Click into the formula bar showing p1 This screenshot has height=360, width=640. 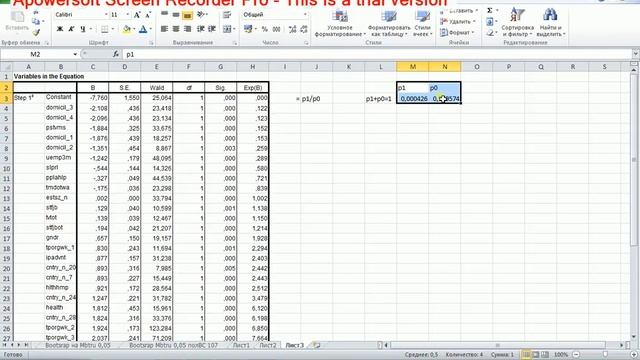coord(376,54)
